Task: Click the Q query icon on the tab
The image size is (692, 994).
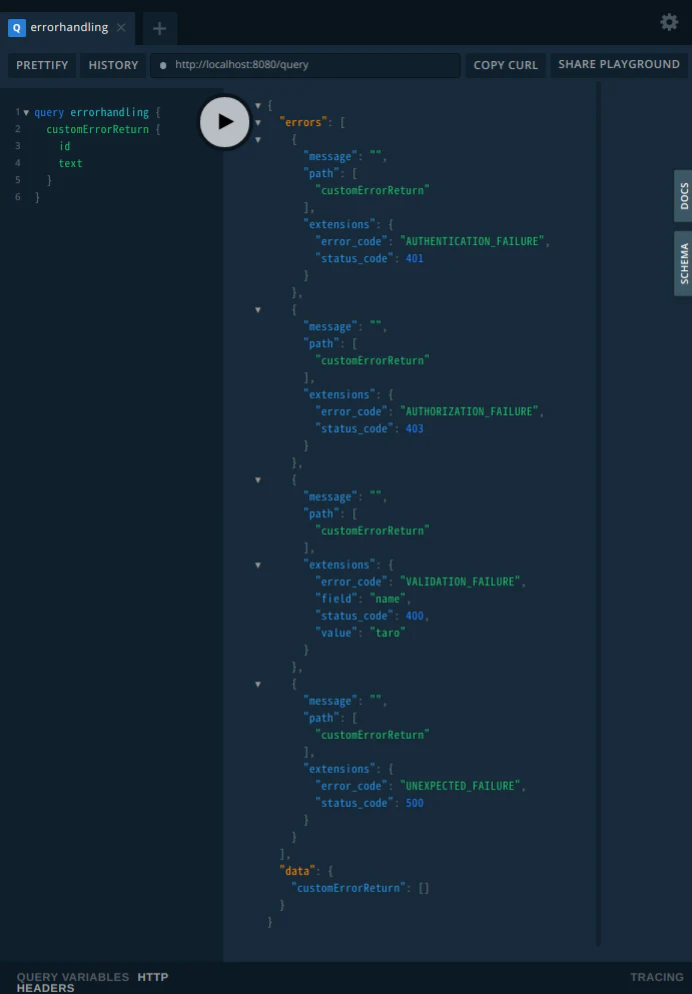Action: tap(16, 28)
